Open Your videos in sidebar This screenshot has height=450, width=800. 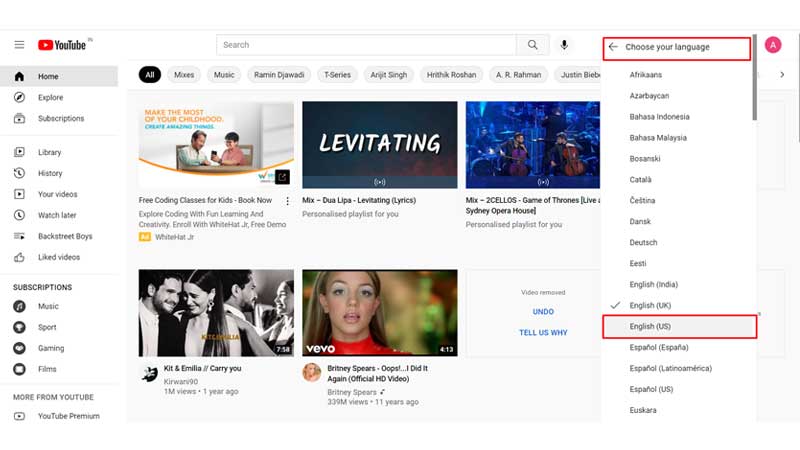coord(59,194)
